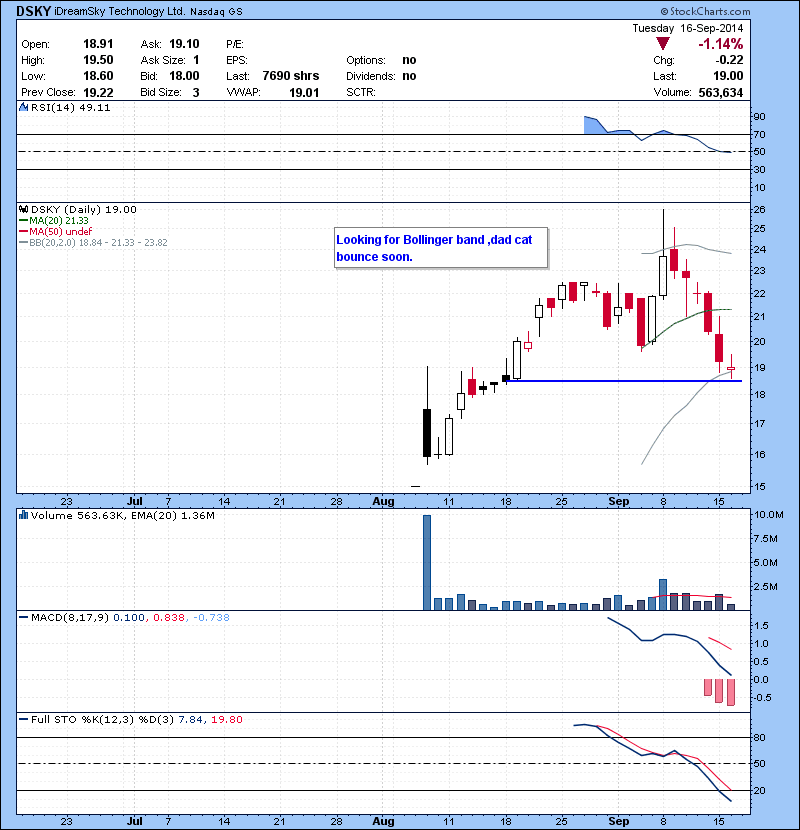Click the Dividends label
Viewport: 800px width, 830px height.
tap(371, 76)
